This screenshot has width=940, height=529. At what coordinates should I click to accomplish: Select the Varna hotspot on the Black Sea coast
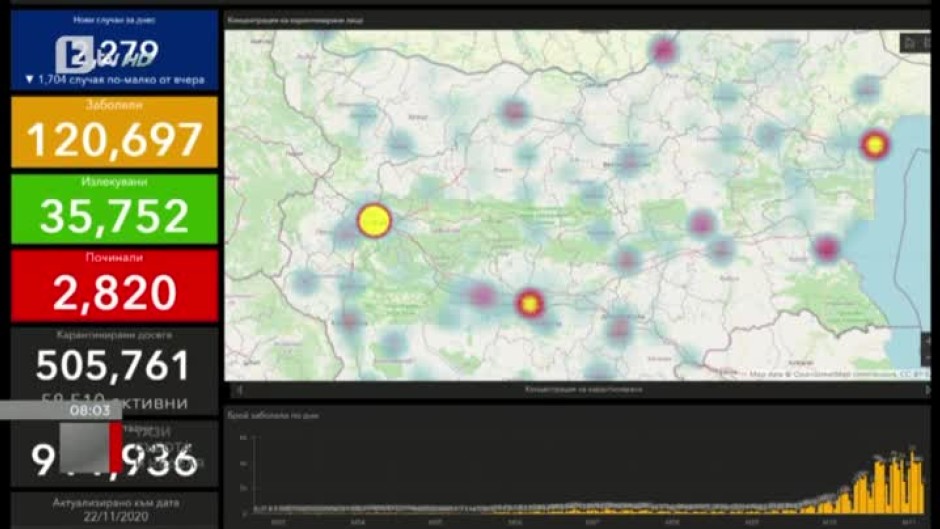pyautogui.click(x=875, y=145)
